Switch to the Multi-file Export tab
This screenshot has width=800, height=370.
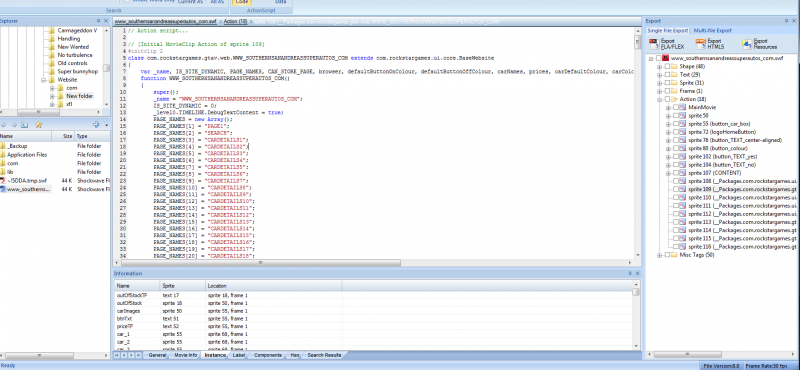tap(713, 31)
